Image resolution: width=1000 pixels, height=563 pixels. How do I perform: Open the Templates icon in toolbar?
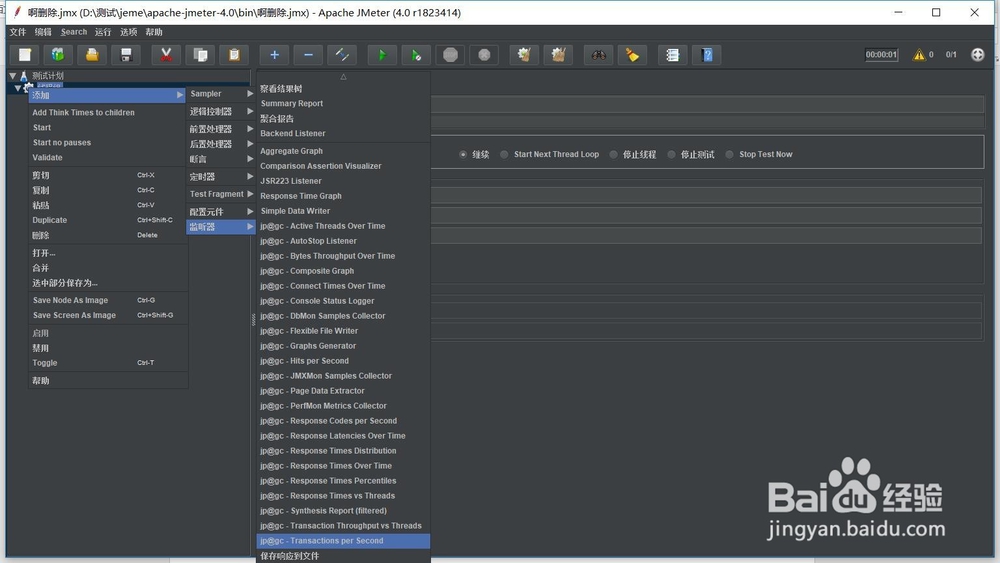tap(58, 55)
